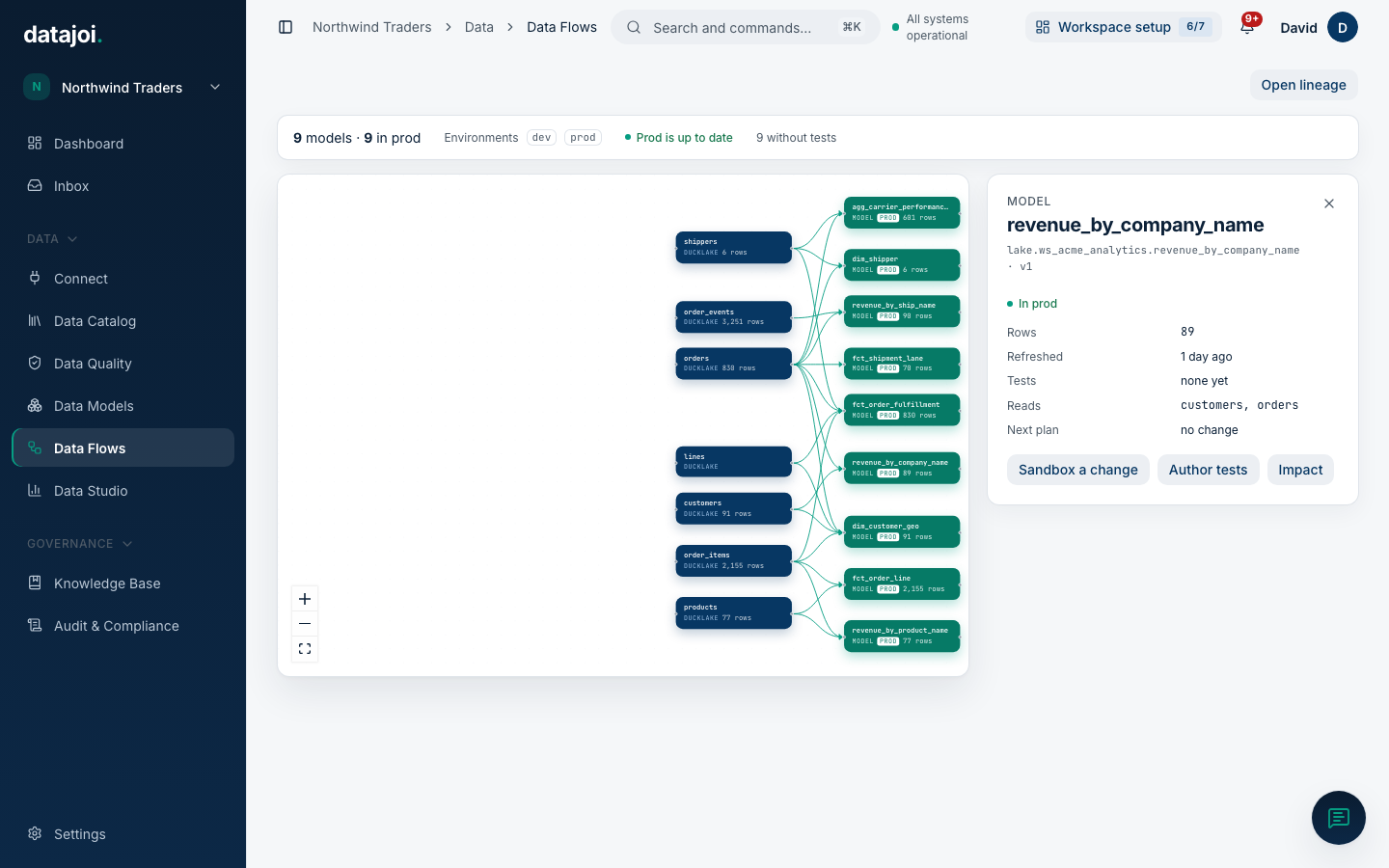Open Workspace setup progress
The width and height of the screenshot is (1389, 868).
pyautogui.click(x=1124, y=27)
